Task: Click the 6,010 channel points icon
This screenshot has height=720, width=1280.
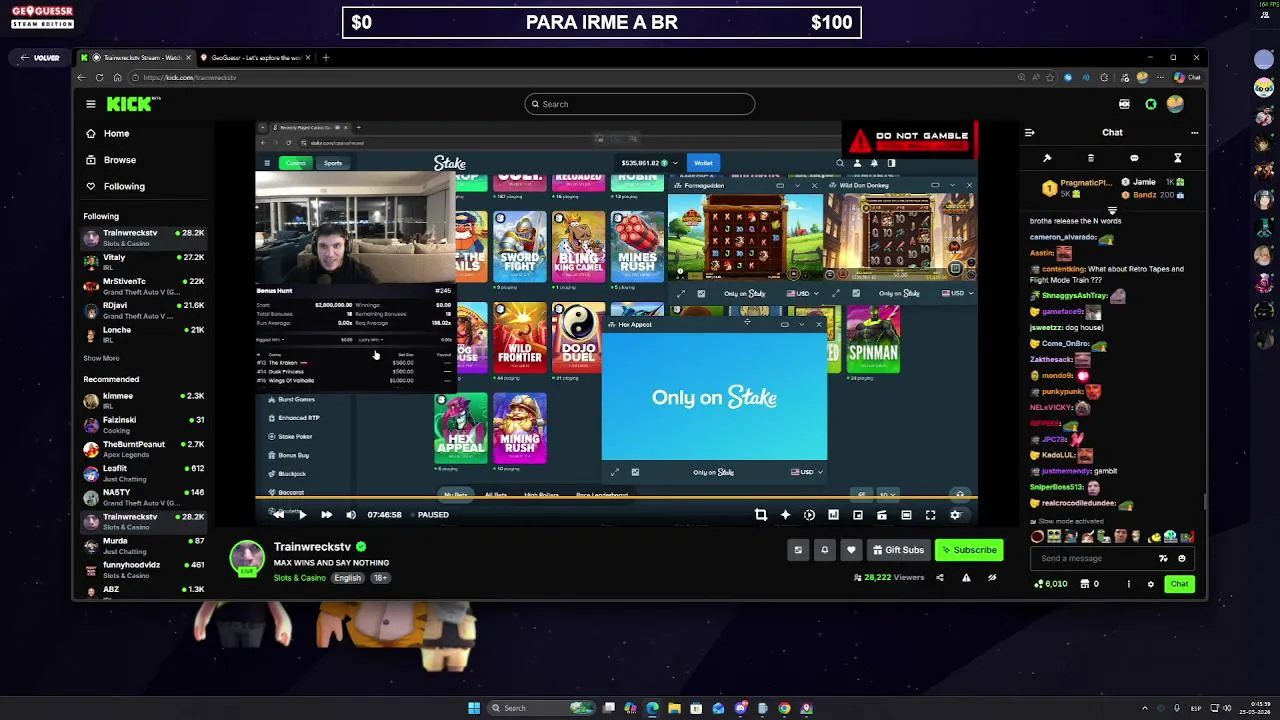Action: (1038, 584)
